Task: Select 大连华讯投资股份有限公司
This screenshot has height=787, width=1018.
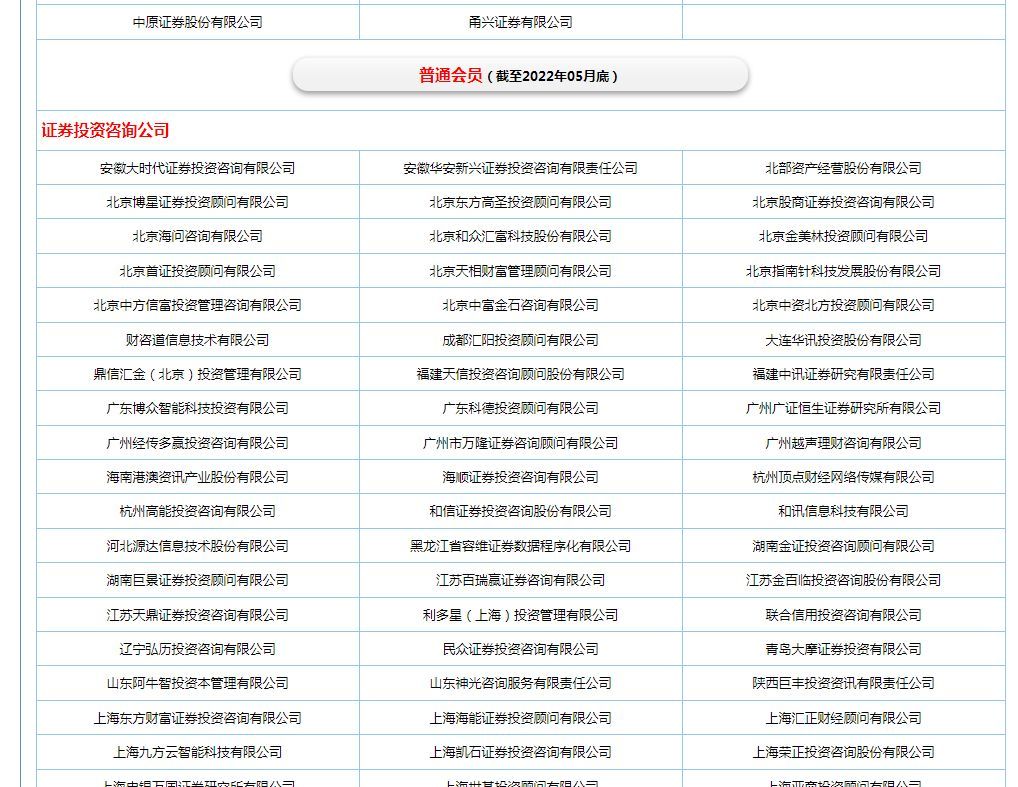Action: coord(843,340)
